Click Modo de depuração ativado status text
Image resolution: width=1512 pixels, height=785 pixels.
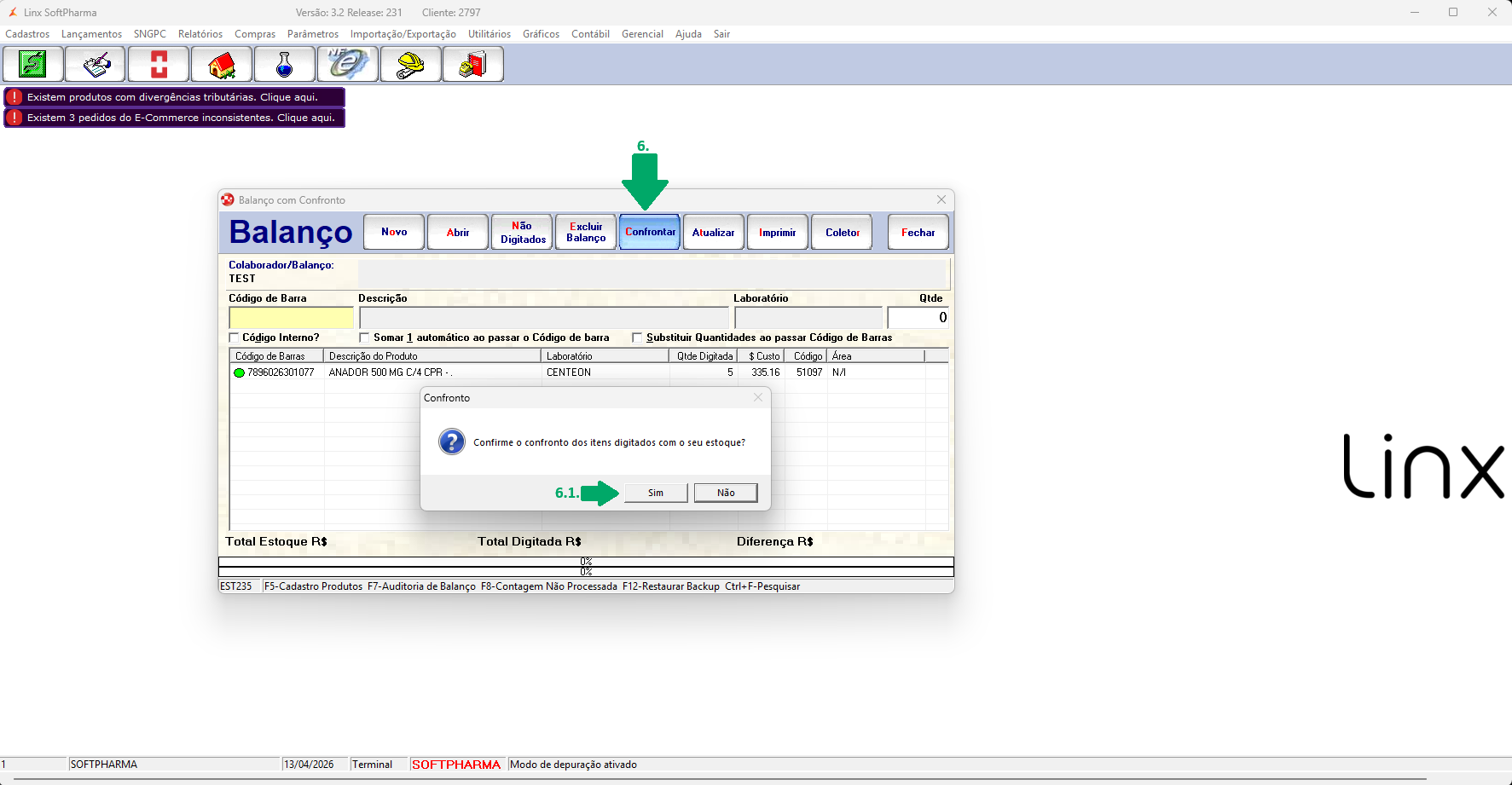[x=573, y=765]
